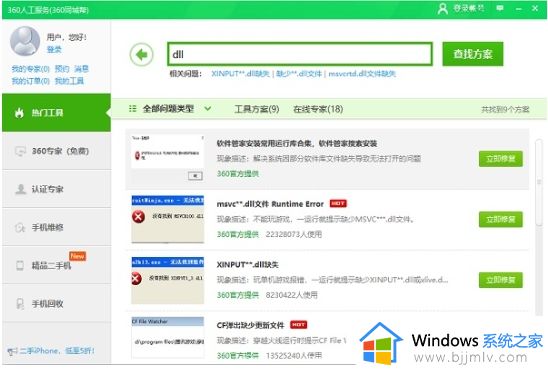This screenshot has height=371, width=548.
Task: Click the 共找到9个方案 result count
Action: click(x=505, y=110)
